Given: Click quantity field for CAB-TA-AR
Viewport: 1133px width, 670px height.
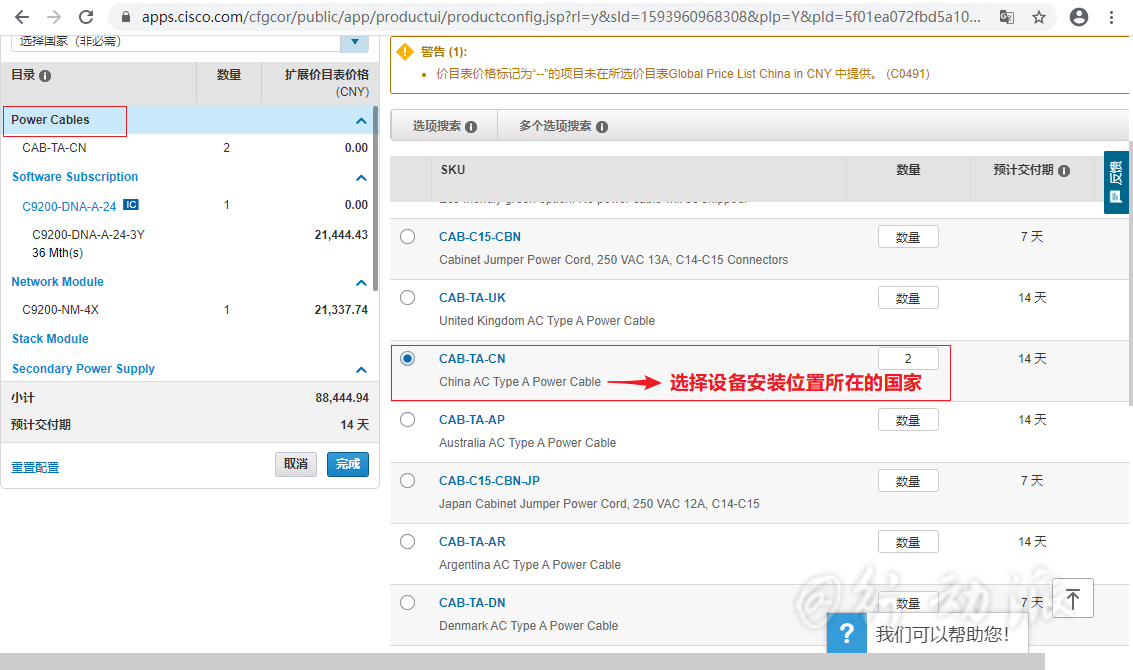Looking at the screenshot, I should pyautogui.click(x=908, y=542).
